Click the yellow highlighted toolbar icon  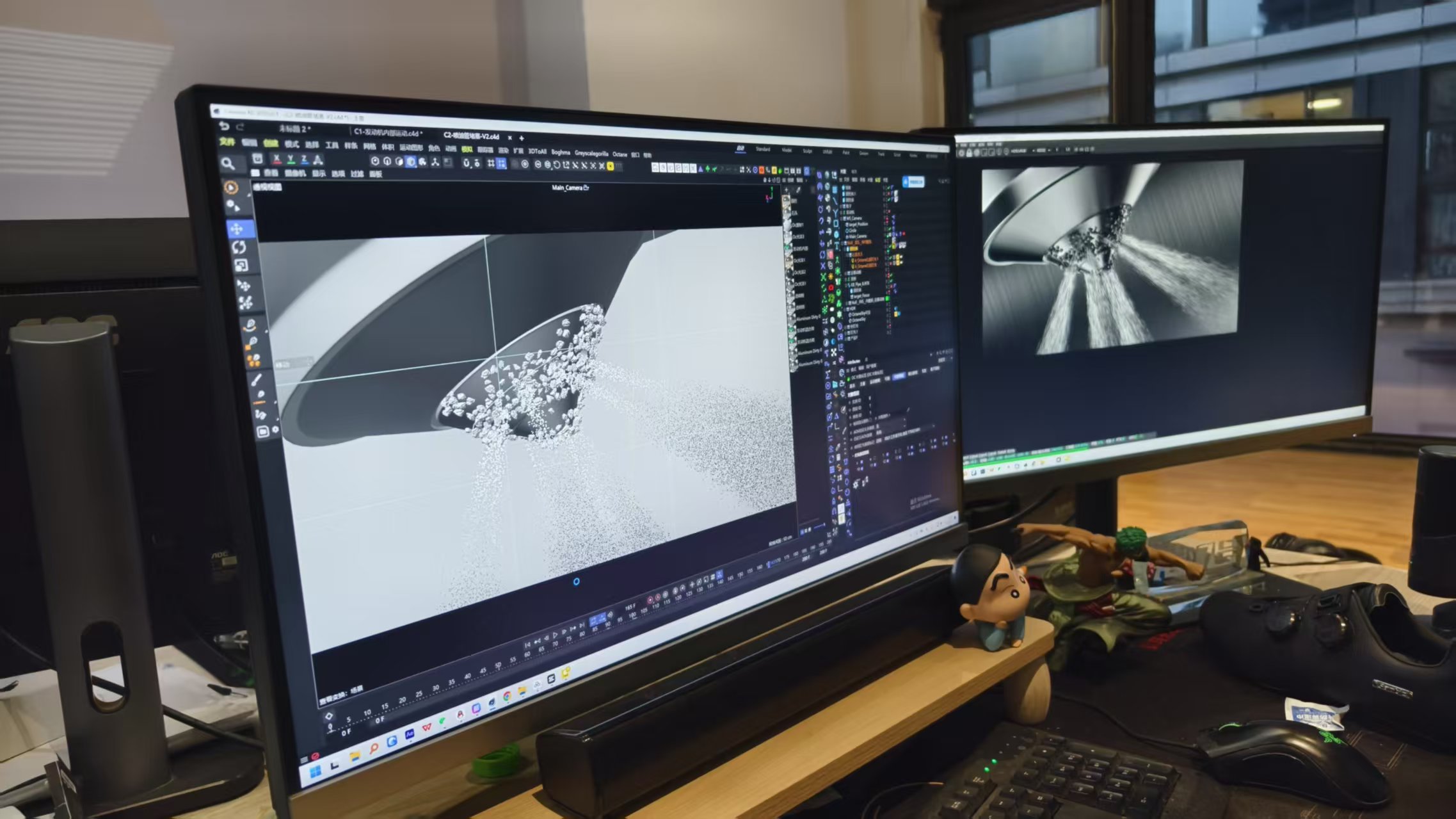click(x=610, y=166)
